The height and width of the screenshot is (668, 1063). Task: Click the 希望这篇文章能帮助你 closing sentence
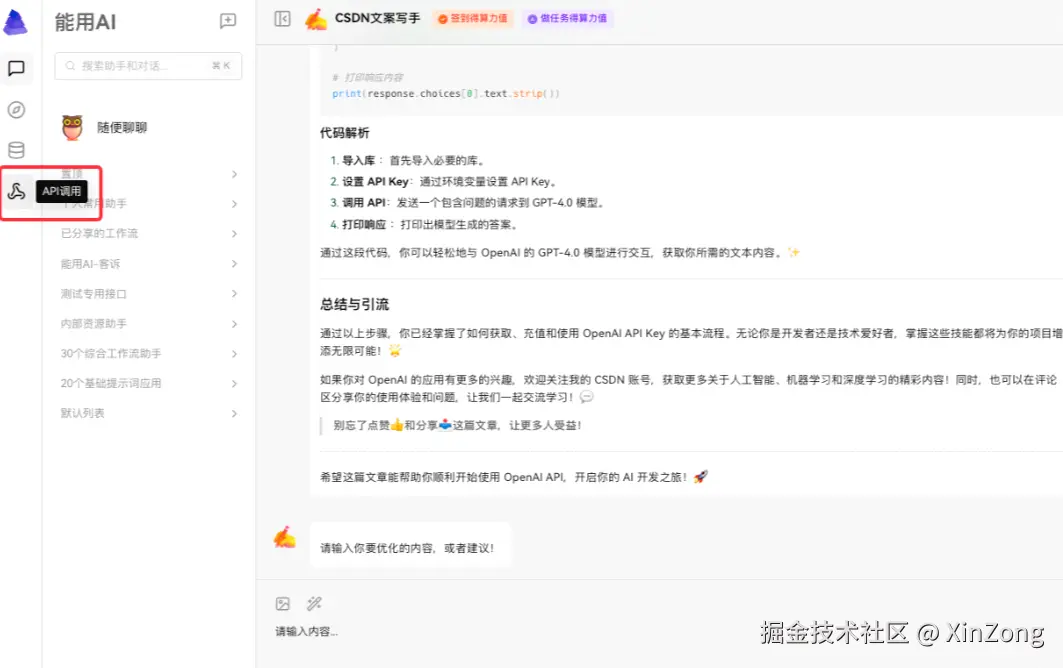tap(514, 477)
